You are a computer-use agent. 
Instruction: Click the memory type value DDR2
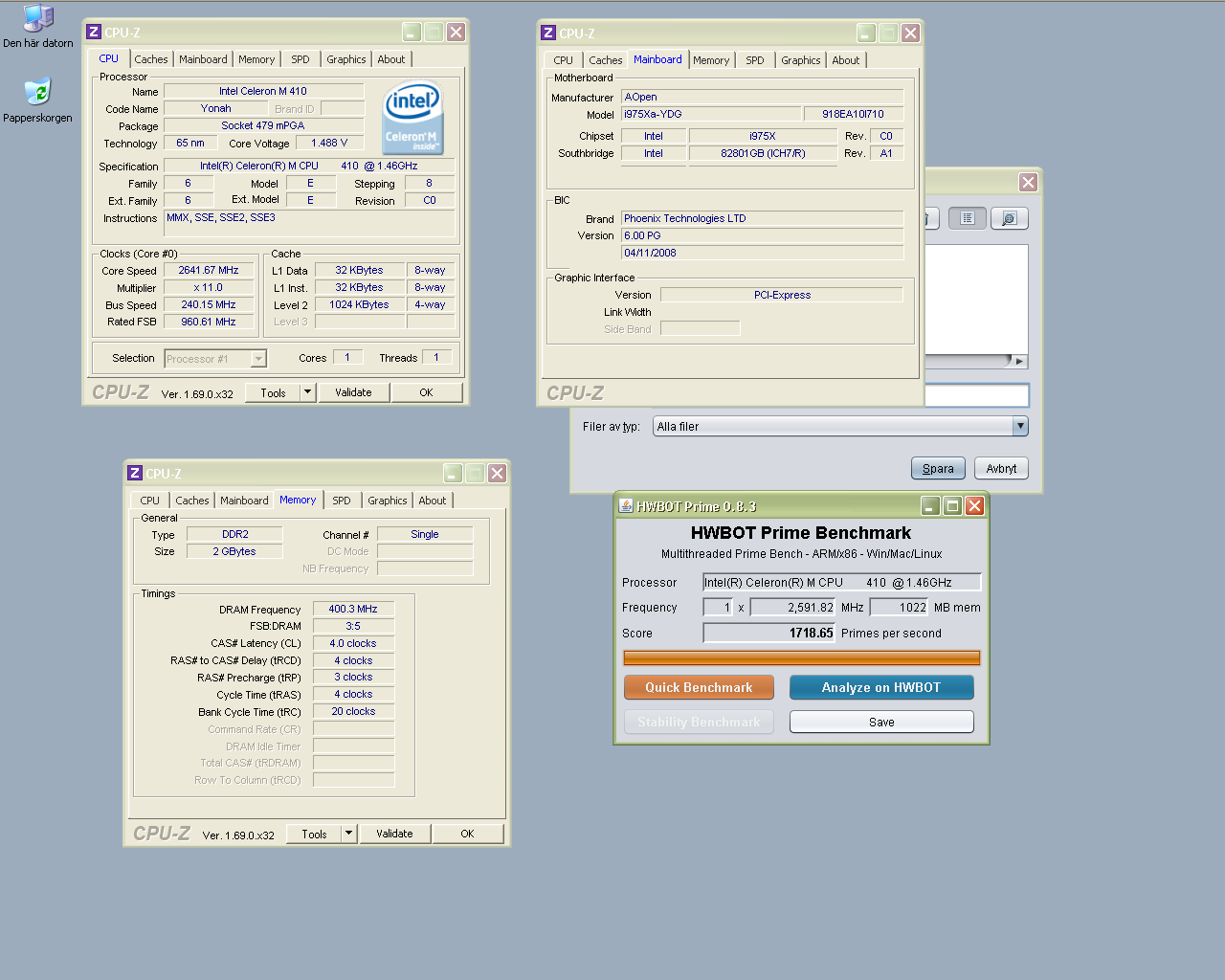pyautogui.click(x=234, y=534)
